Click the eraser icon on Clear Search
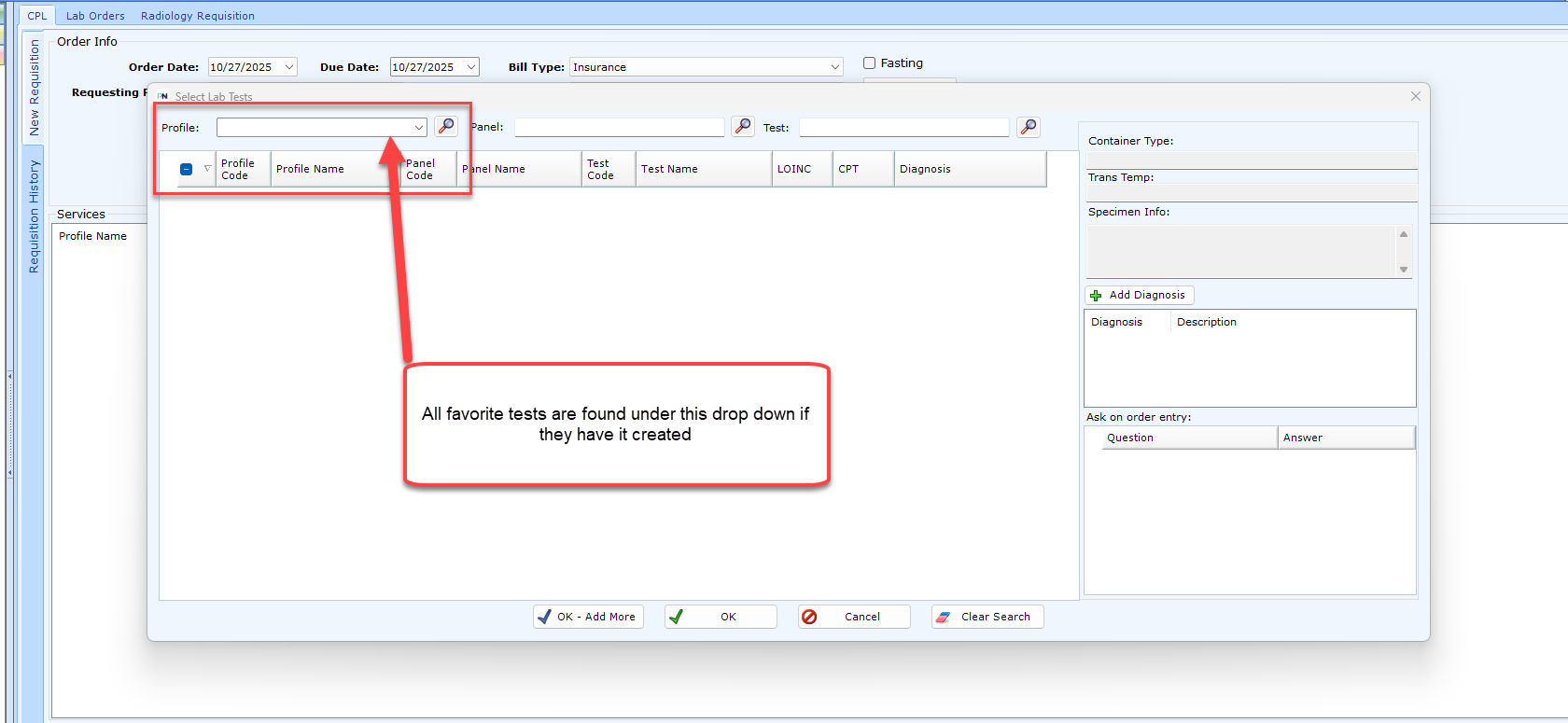1568x723 pixels. (944, 617)
